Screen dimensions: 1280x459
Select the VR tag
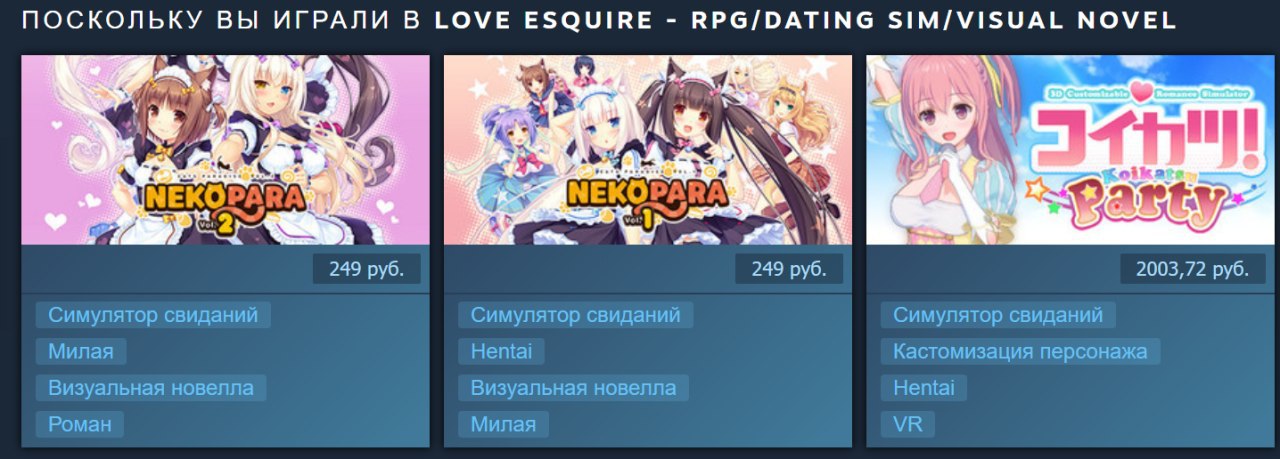click(908, 424)
